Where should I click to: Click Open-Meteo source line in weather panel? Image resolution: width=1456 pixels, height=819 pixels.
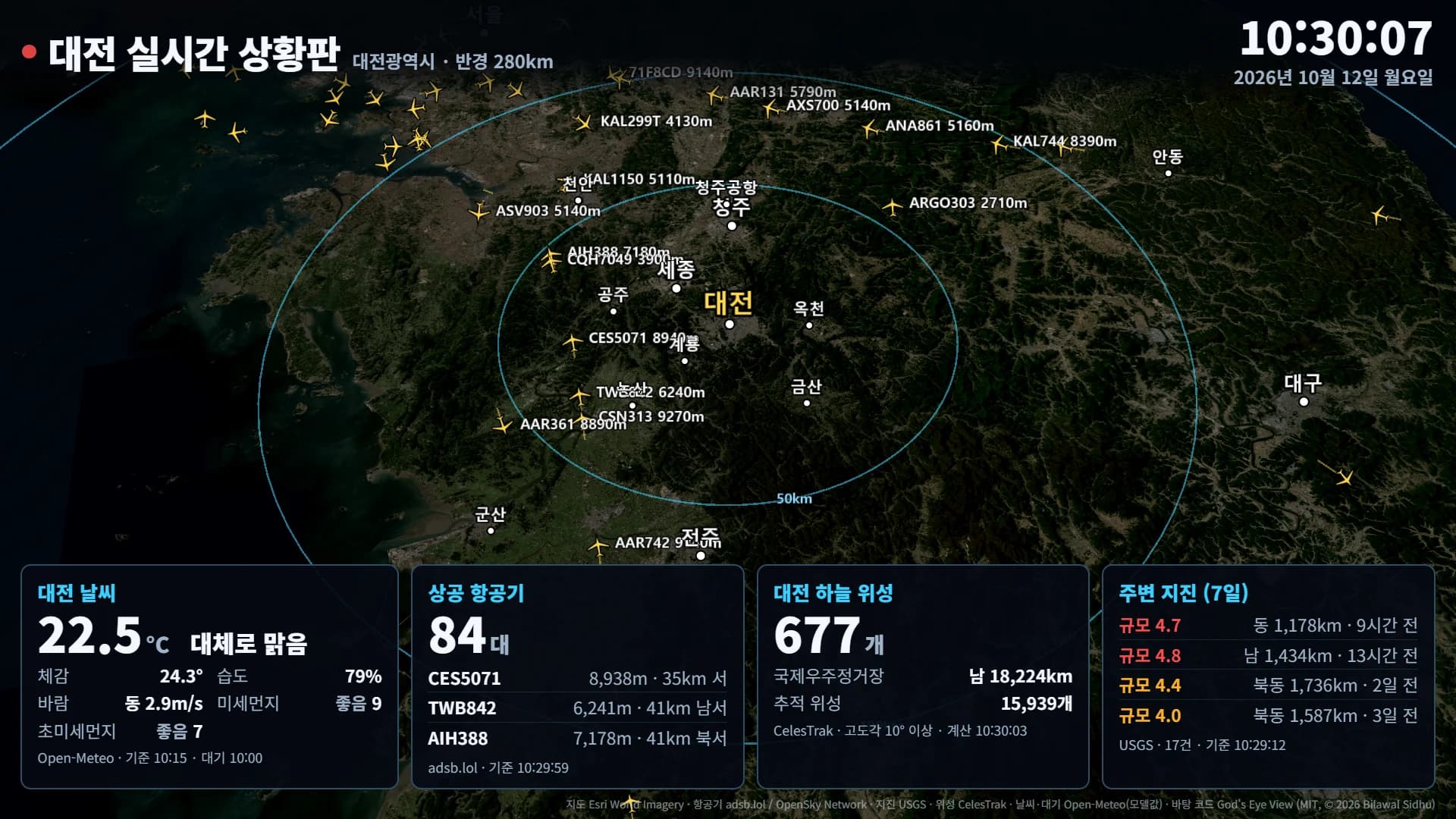(x=150, y=758)
